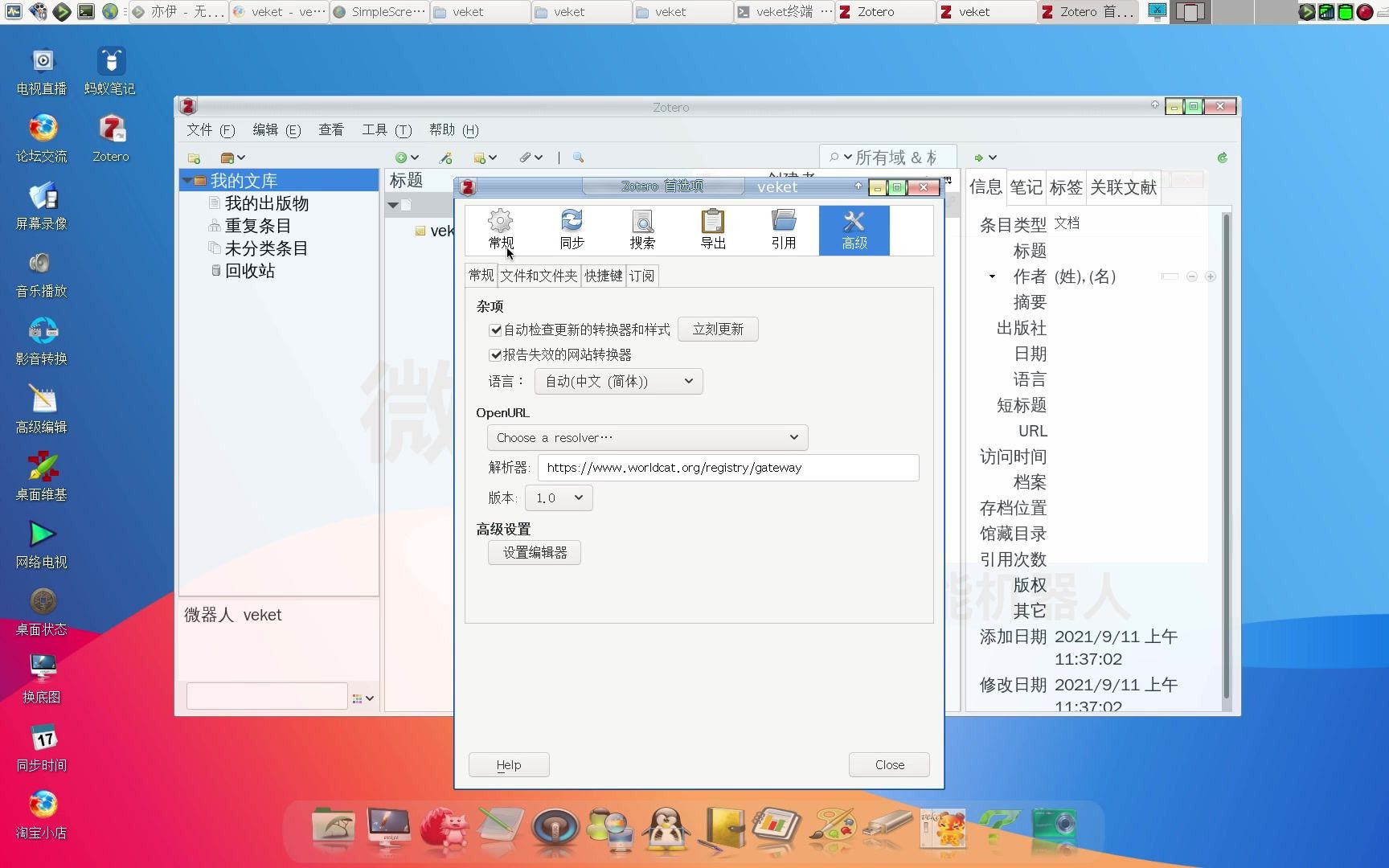This screenshot has width=1389, height=868.
Task: Open the 编辑 (E) menu
Action: (x=277, y=130)
